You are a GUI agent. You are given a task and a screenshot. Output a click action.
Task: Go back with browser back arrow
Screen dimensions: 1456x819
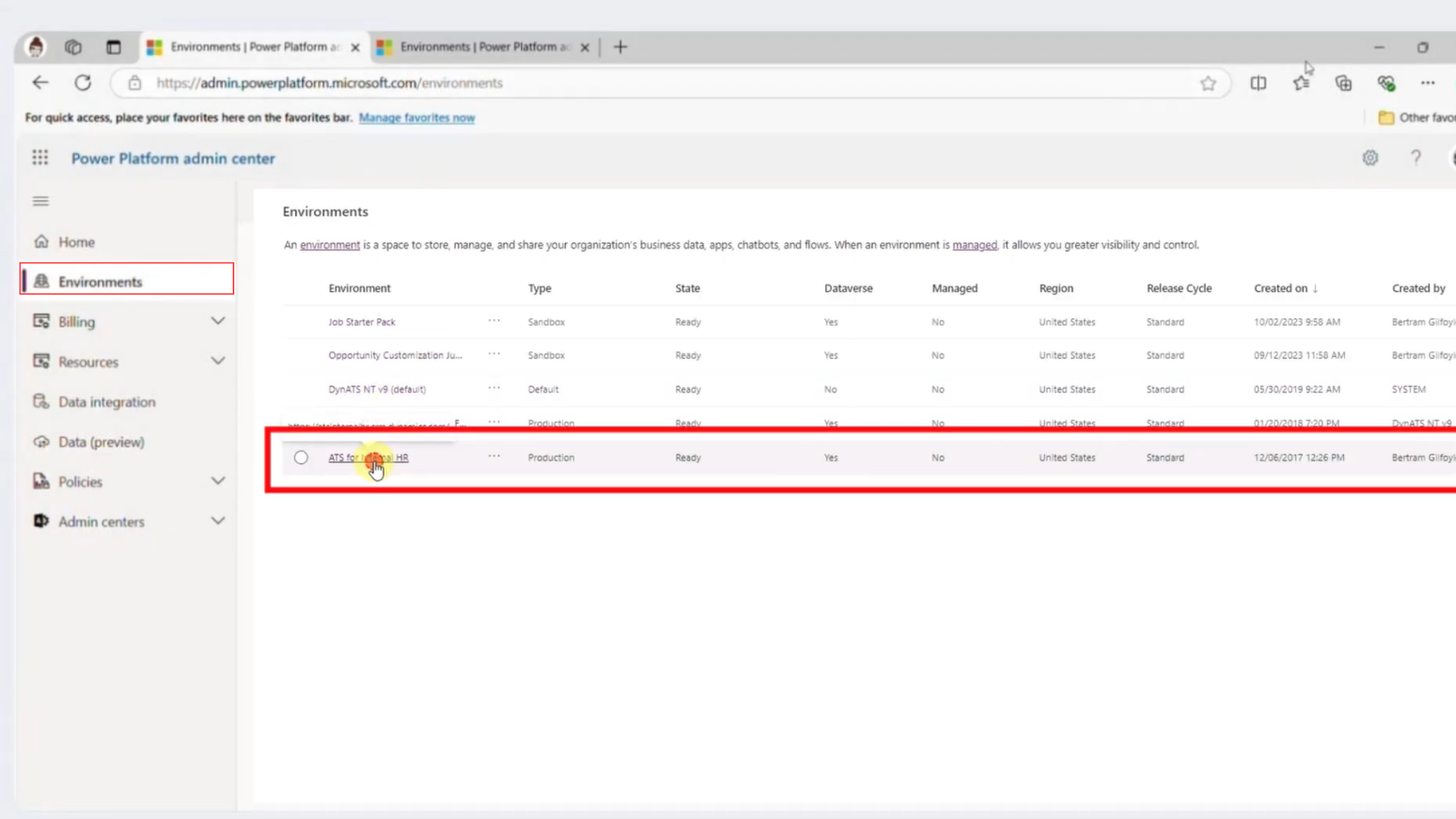(x=40, y=83)
